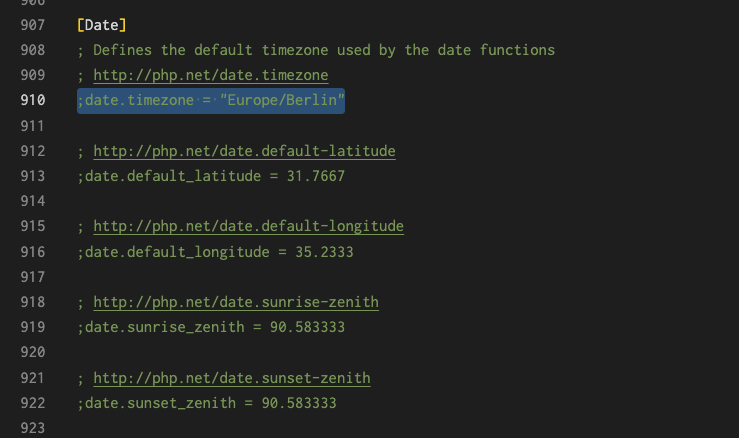Open the date.sunset-zenith documentation link
The width and height of the screenshot is (739, 438).
tap(232, 378)
